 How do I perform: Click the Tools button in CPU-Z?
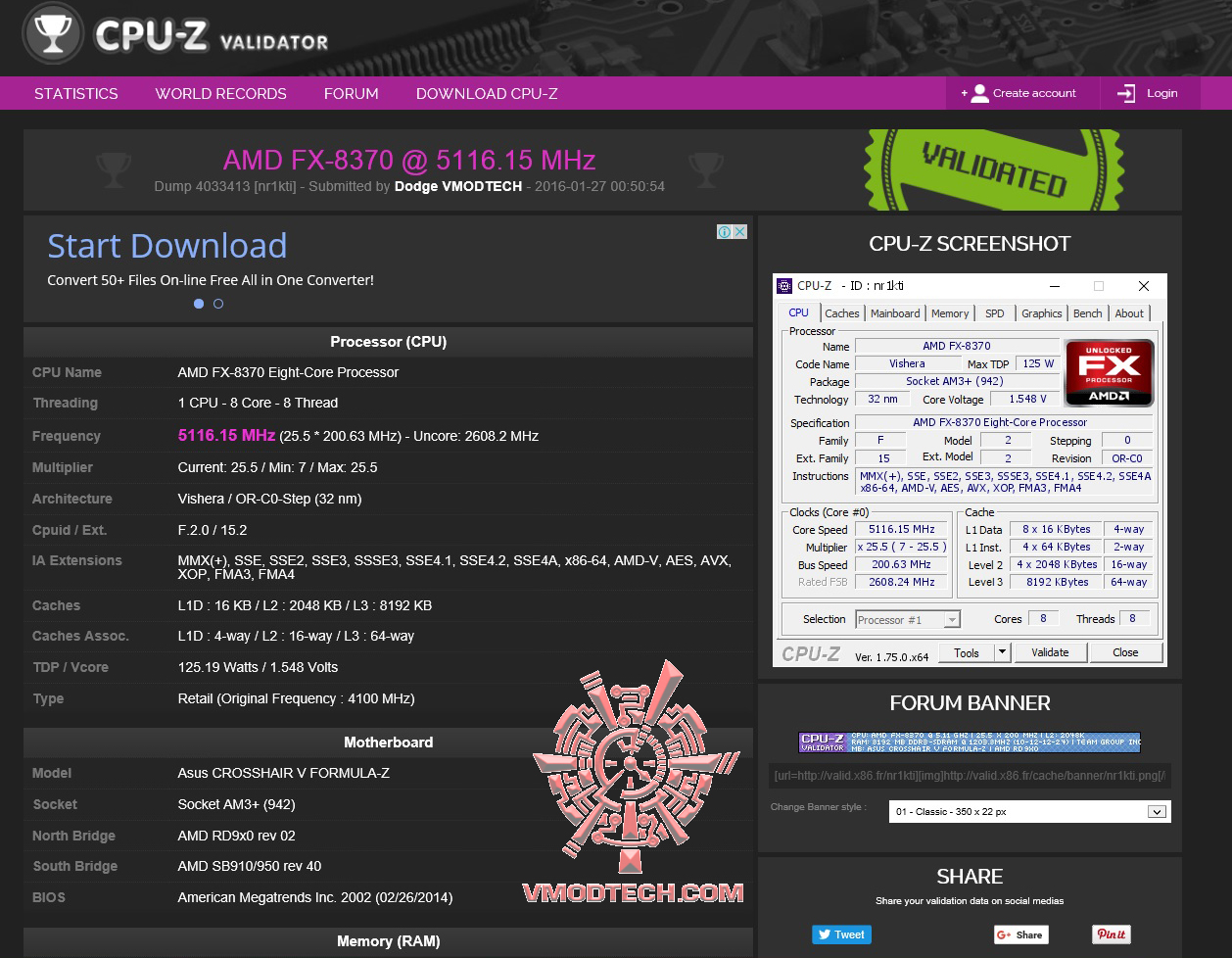tap(967, 652)
